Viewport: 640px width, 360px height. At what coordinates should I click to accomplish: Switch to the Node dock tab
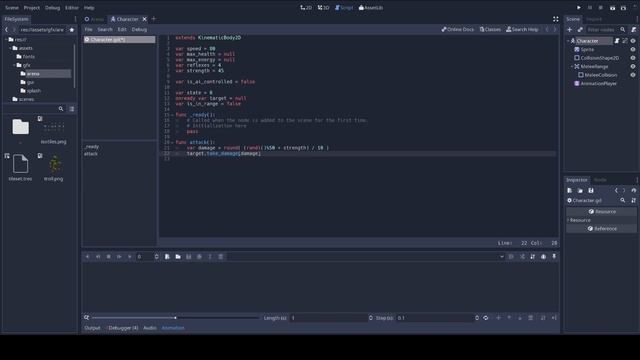coord(600,180)
